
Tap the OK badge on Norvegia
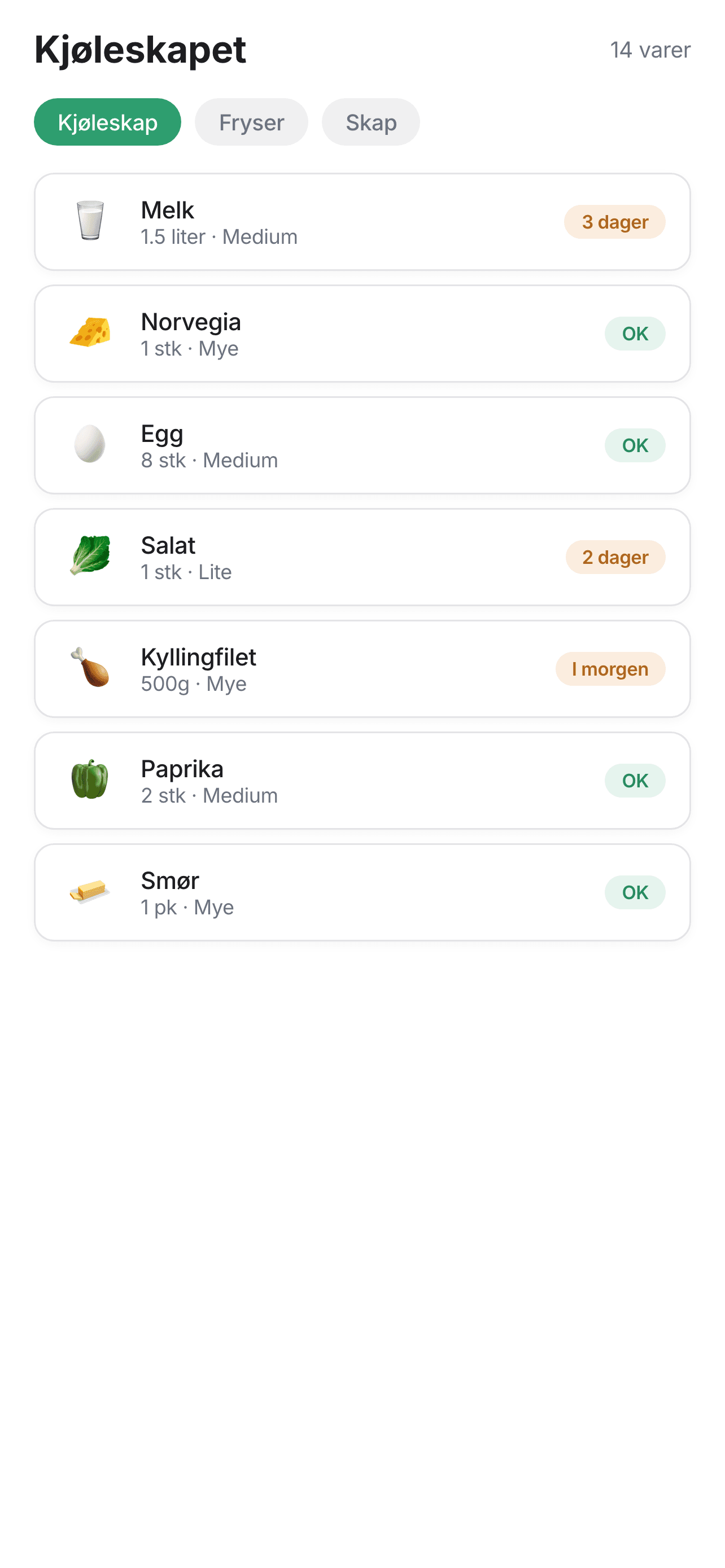click(634, 334)
